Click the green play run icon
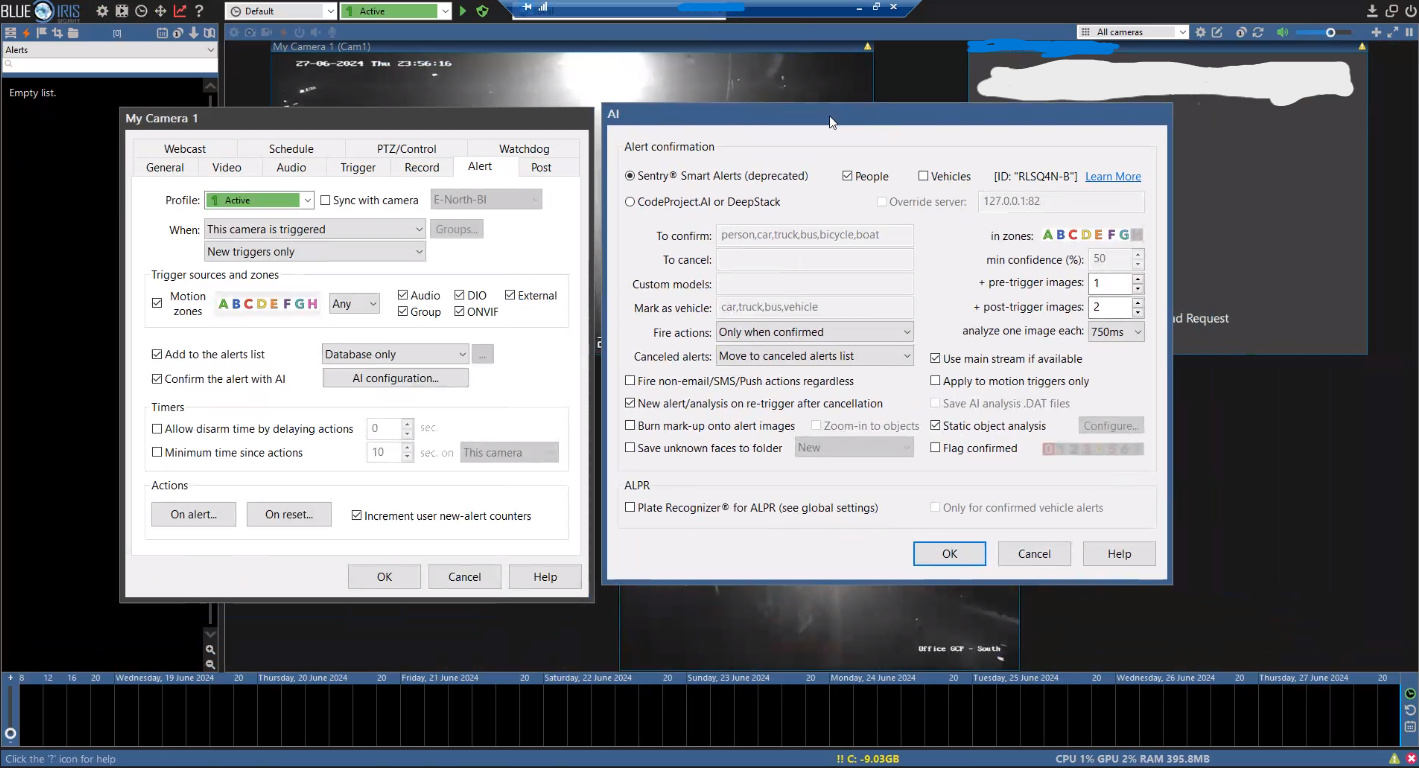This screenshot has height=768, width=1419. point(463,11)
